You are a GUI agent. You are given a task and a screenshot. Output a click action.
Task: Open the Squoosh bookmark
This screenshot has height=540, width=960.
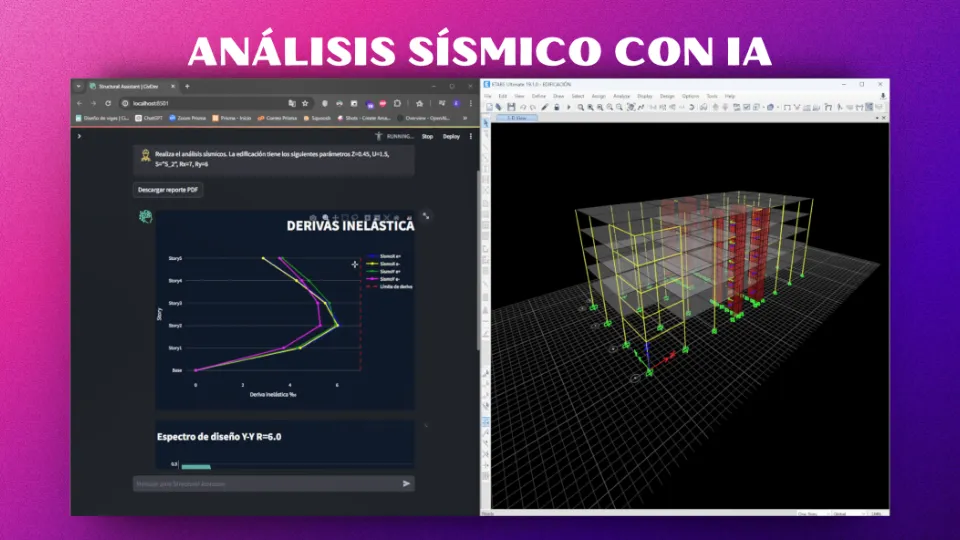tap(317, 118)
